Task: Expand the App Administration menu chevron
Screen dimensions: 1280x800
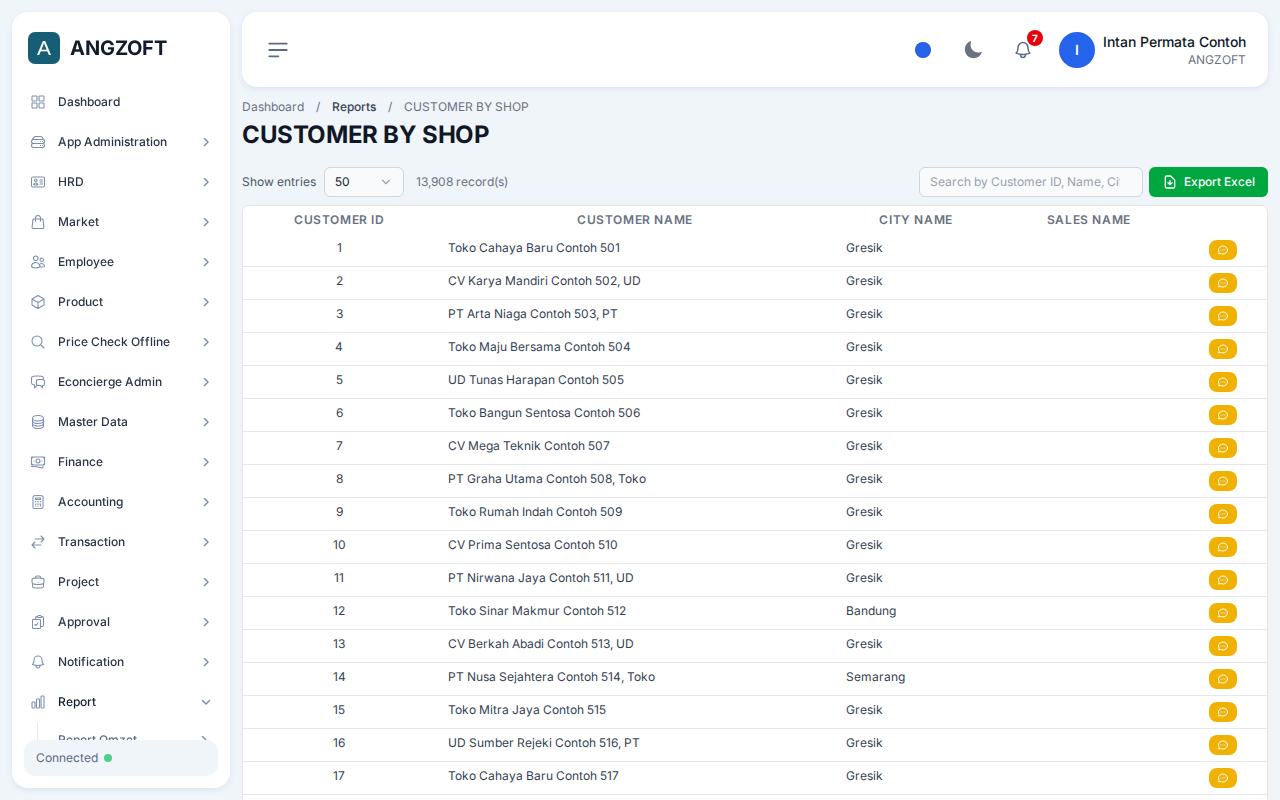Action: 206,142
